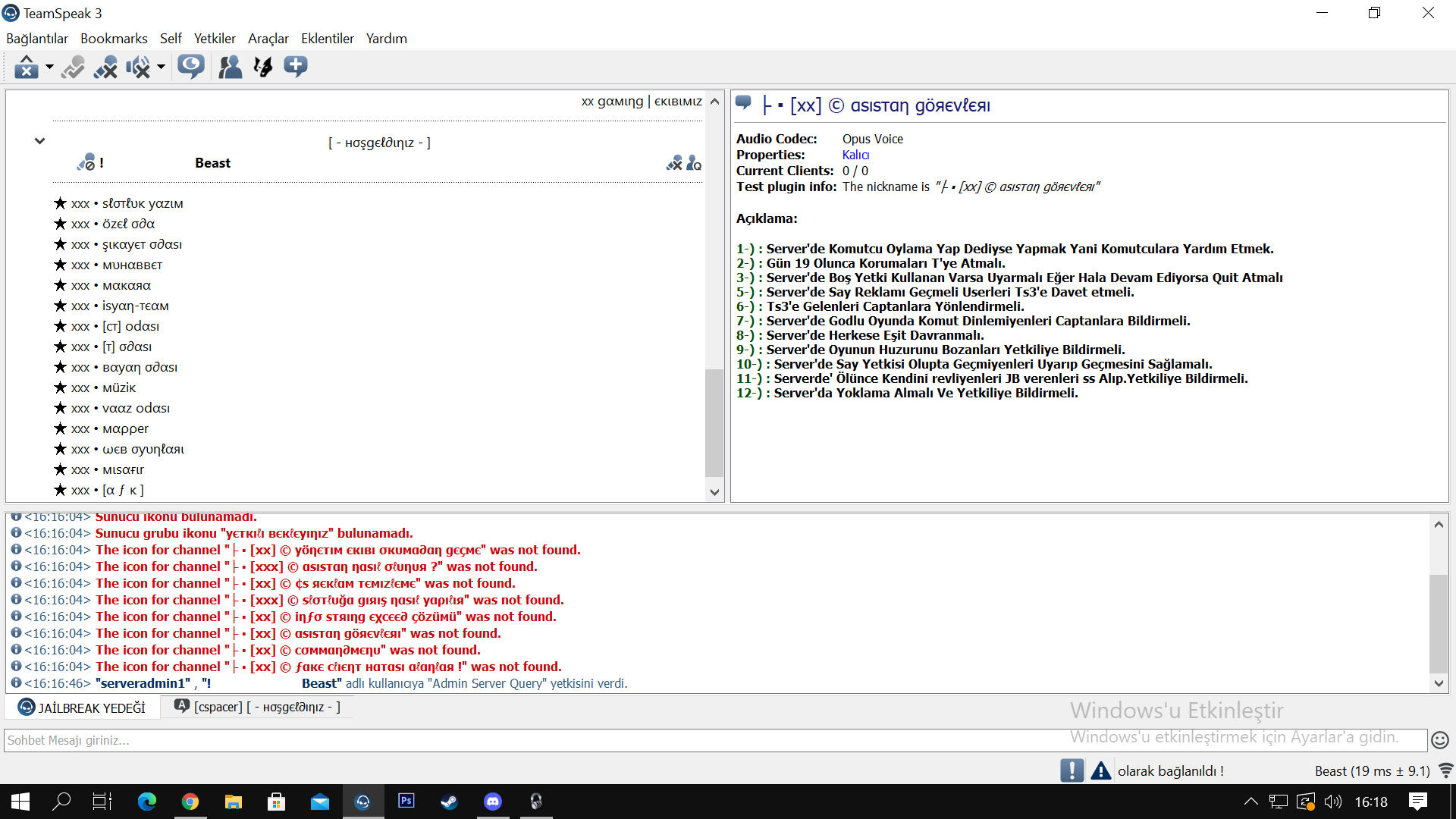Select the xxx • şikayet odası channel

click(x=127, y=244)
